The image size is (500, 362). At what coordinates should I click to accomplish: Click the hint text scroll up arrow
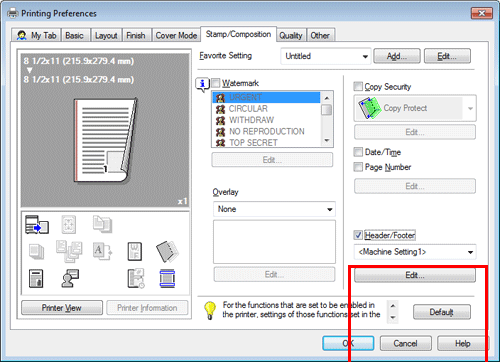[x=393, y=306]
